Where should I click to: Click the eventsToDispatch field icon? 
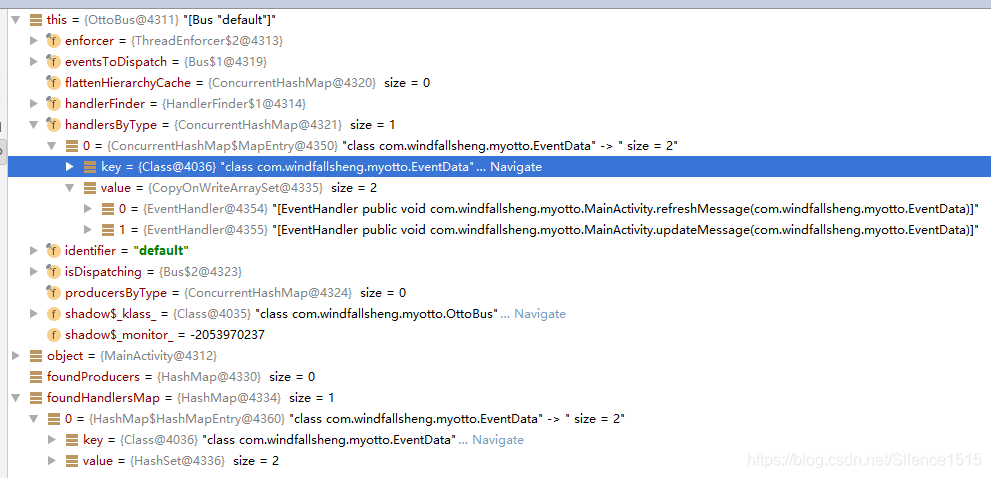pyautogui.click(x=54, y=62)
